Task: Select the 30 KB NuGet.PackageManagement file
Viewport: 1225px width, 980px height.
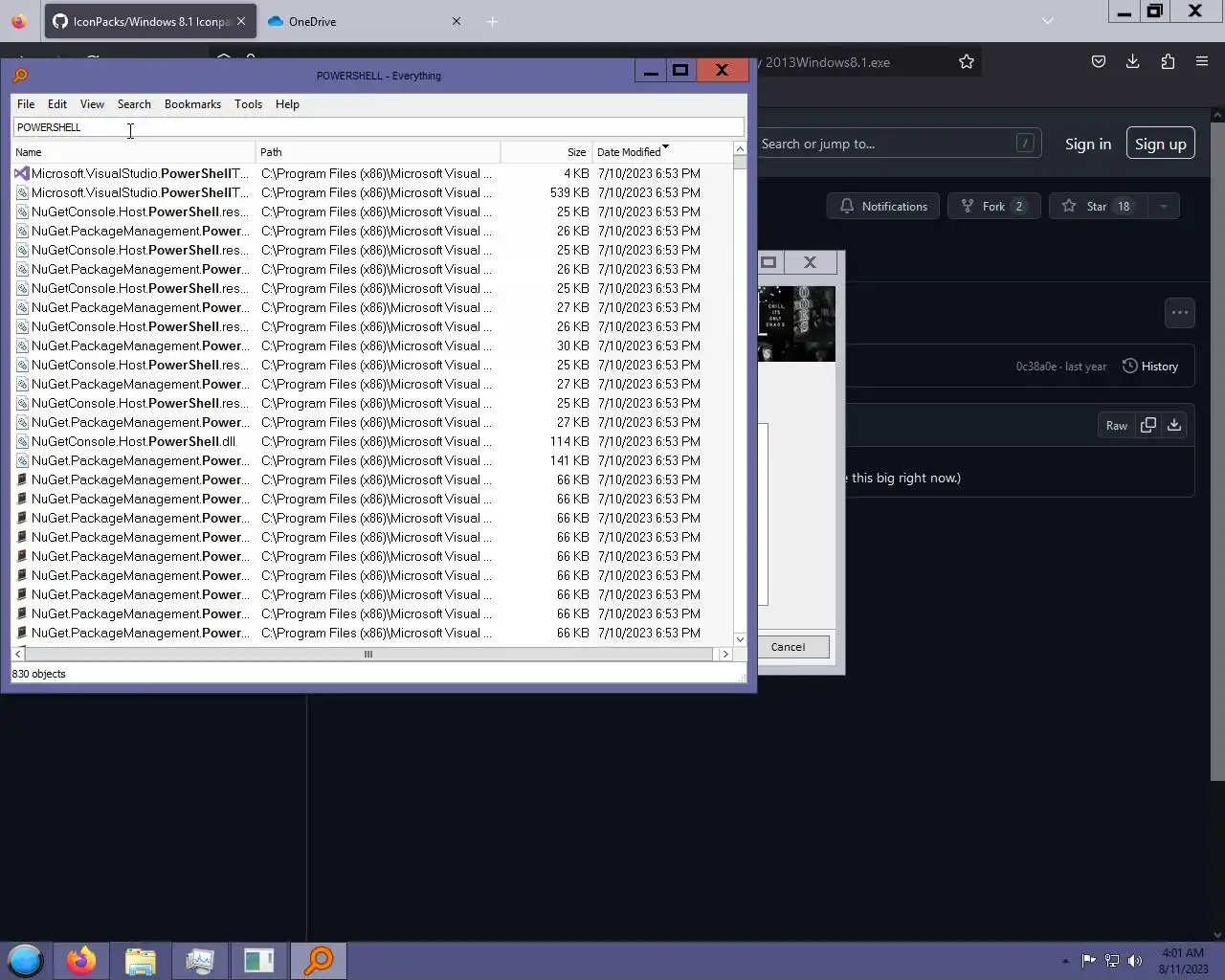Action: [372, 345]
